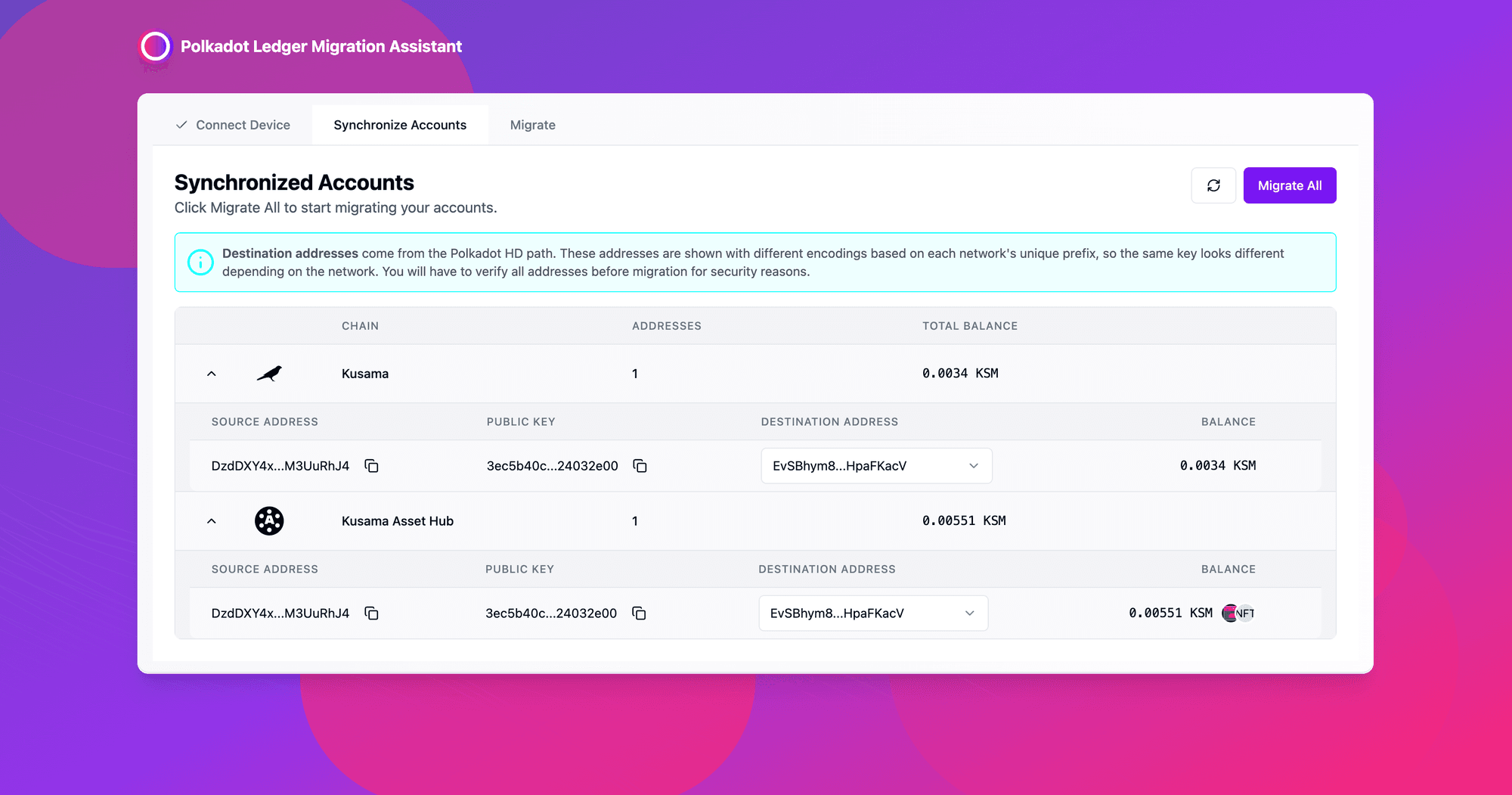Click the Kusama Asset Hub addresses count 1
The height and width of the screenshot is (795, 1512).
(635, 521)
